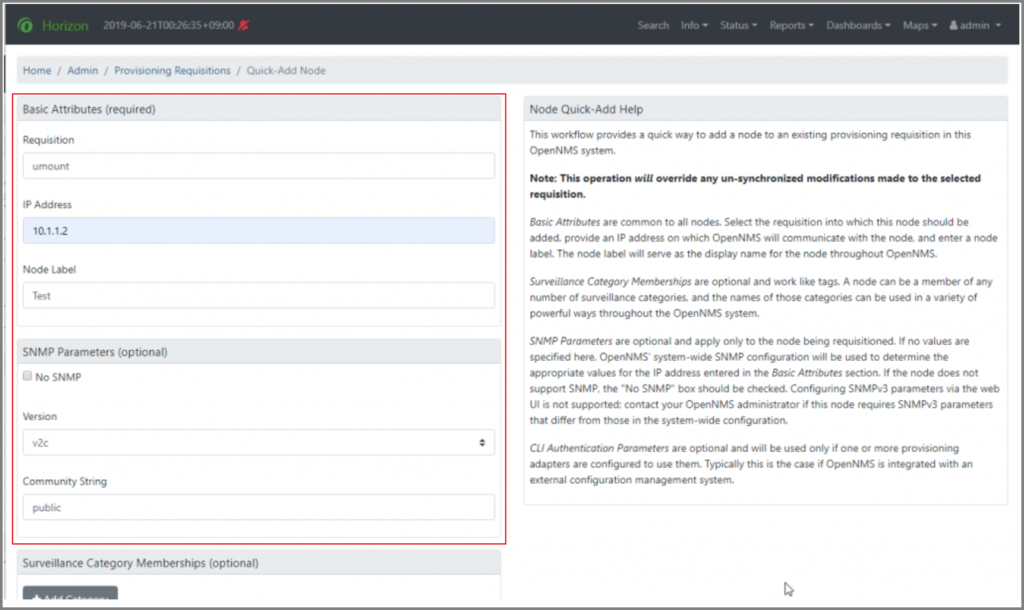This screenshot has width=1024, height=610.
Task: Click the timestamp in the header
Action: (168, 25)
